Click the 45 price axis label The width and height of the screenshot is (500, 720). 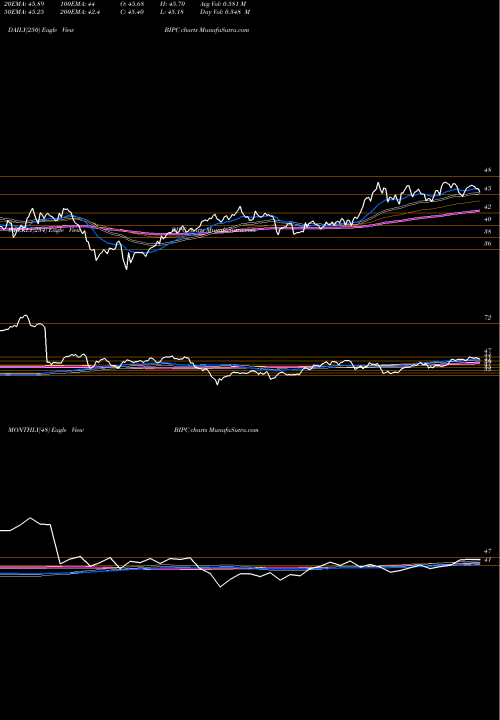click(x=487, y=188)
